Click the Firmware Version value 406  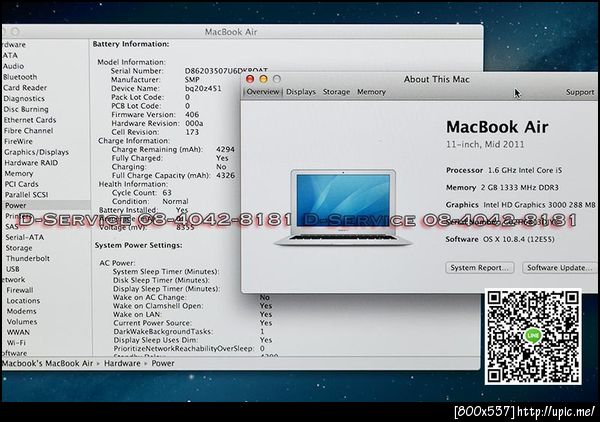tap(192, 114)
